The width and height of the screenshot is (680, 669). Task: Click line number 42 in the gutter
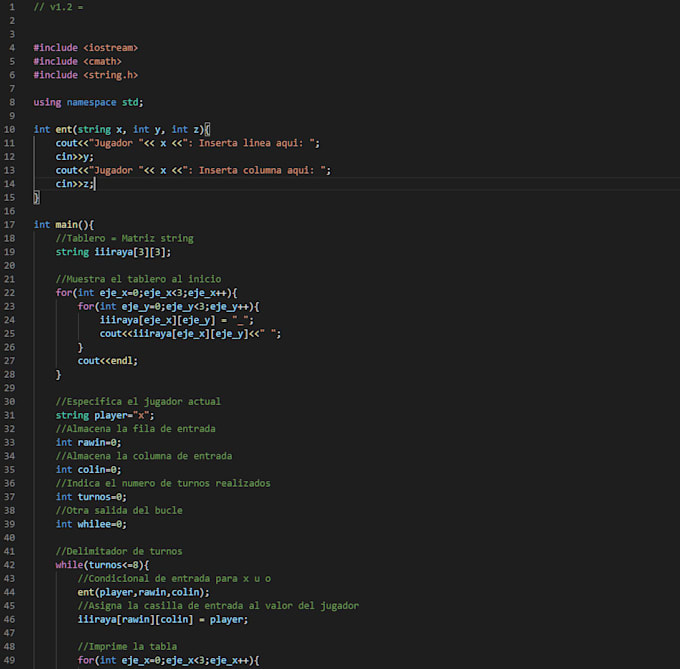[9, 565]
